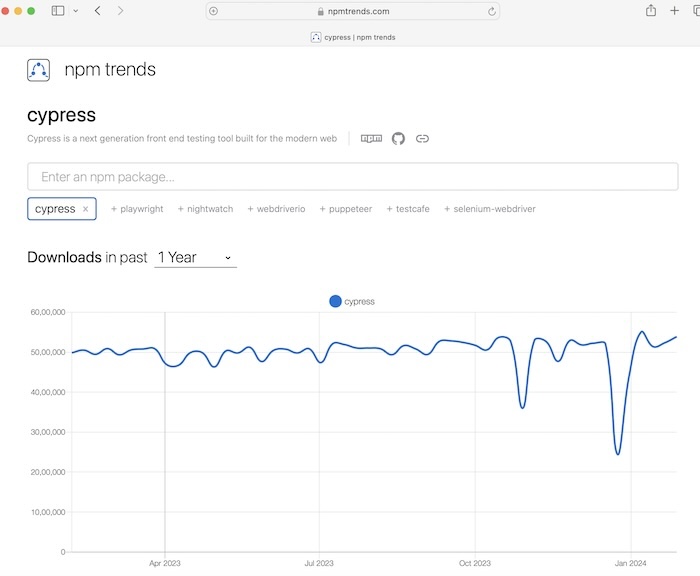Image resolution: width=700 pixels, height=576 pixels.
Task: Click the npm trends logo icon
Action: (39, 70)
